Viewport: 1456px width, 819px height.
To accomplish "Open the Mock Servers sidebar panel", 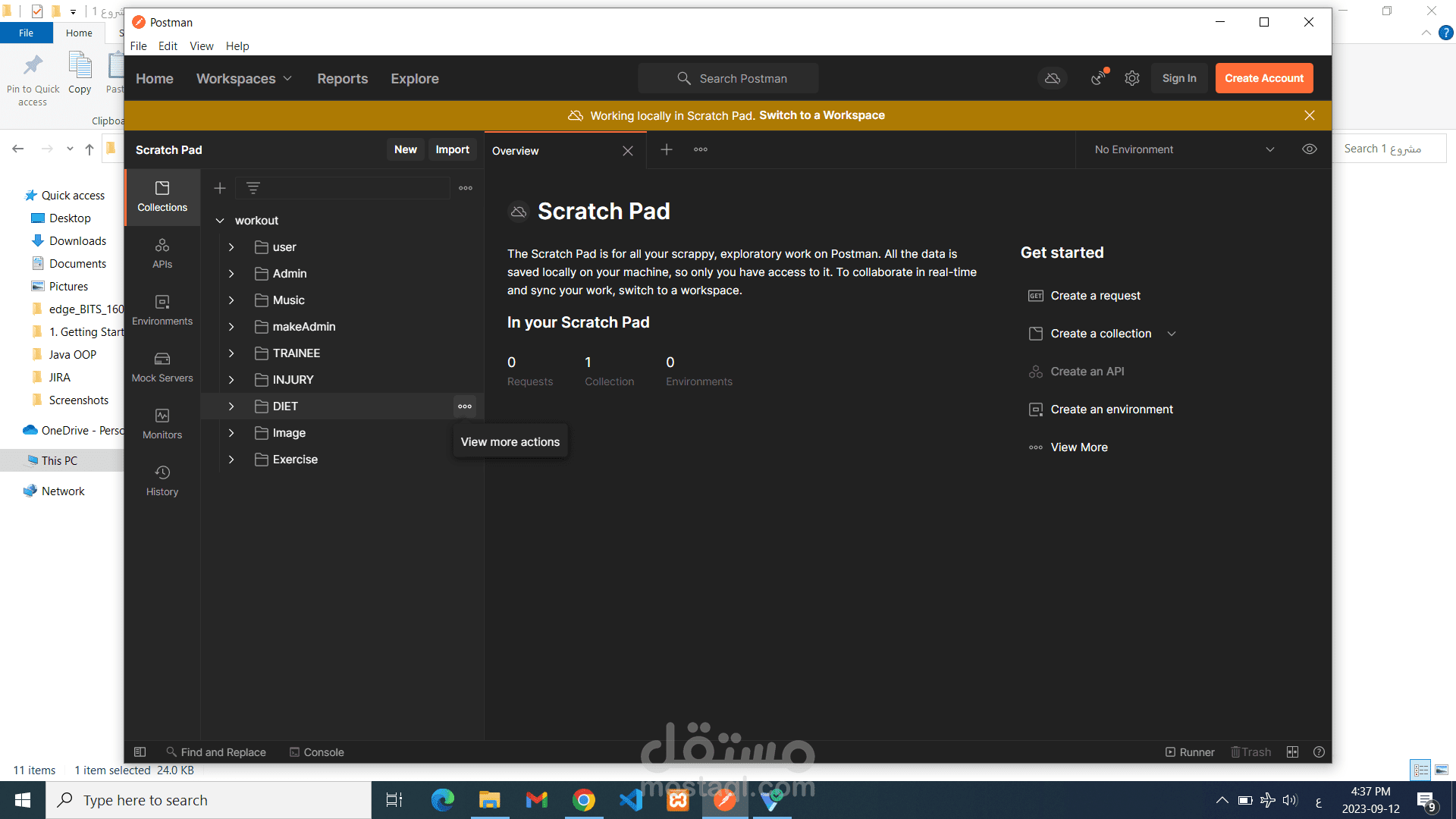I will pos(162,367).
